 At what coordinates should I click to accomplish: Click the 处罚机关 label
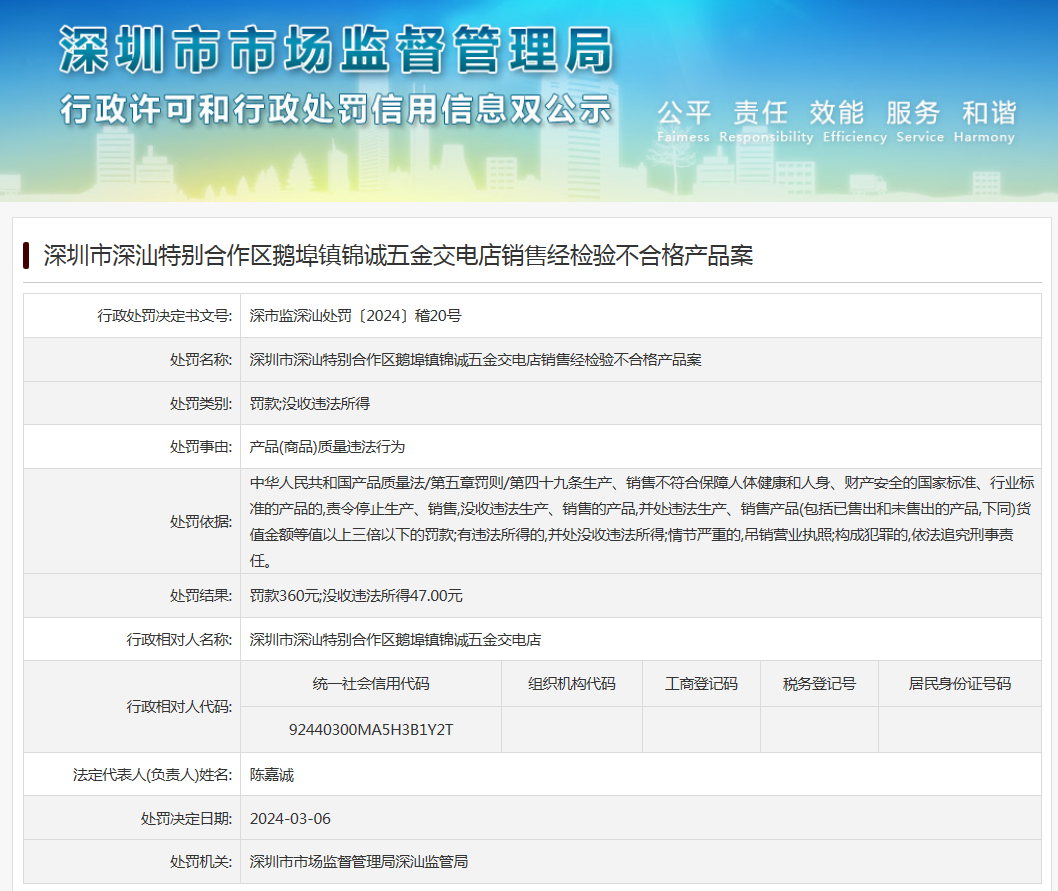tap(201, 862)
